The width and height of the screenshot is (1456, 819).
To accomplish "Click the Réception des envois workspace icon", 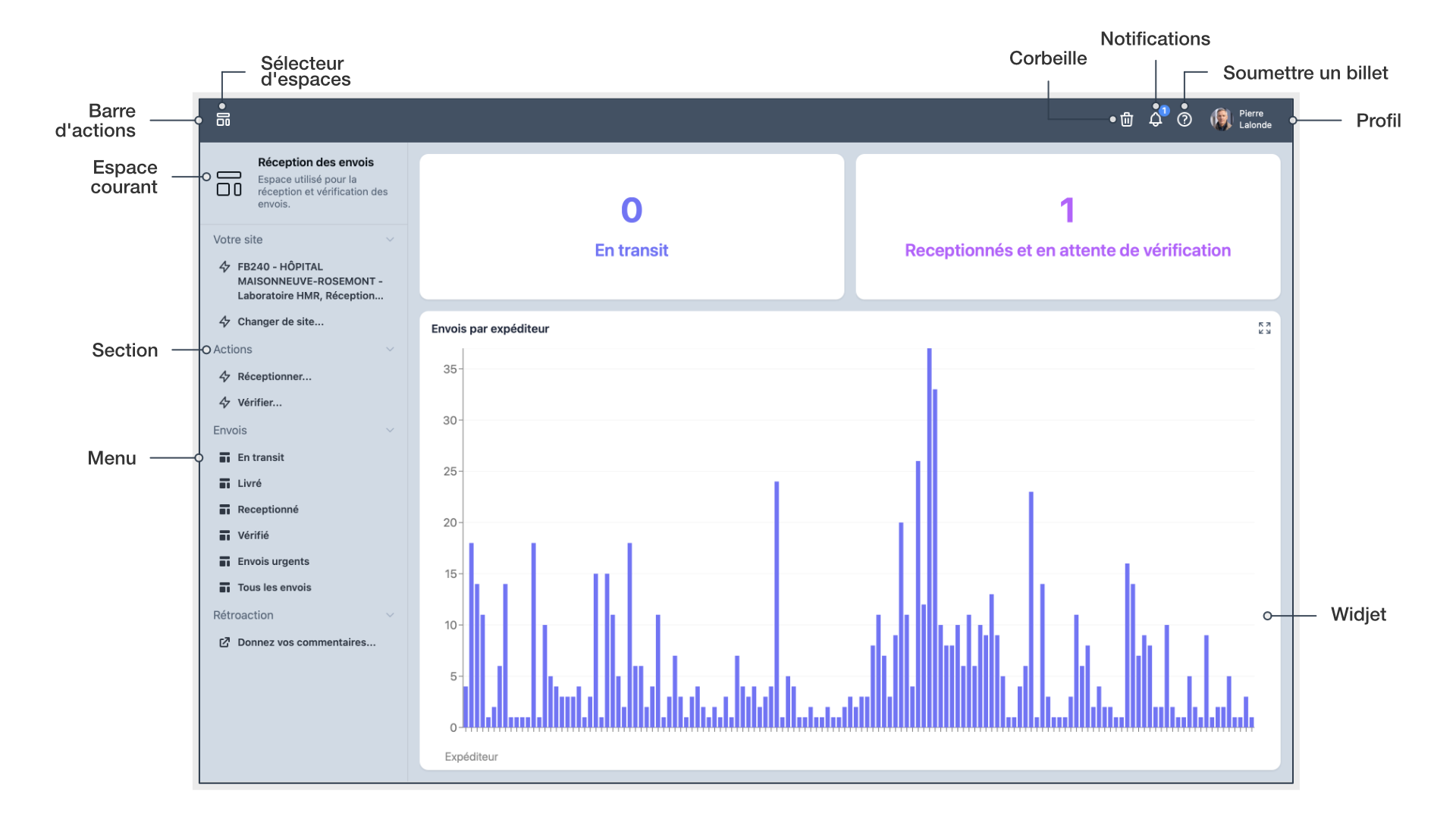I will pos(229,185).
